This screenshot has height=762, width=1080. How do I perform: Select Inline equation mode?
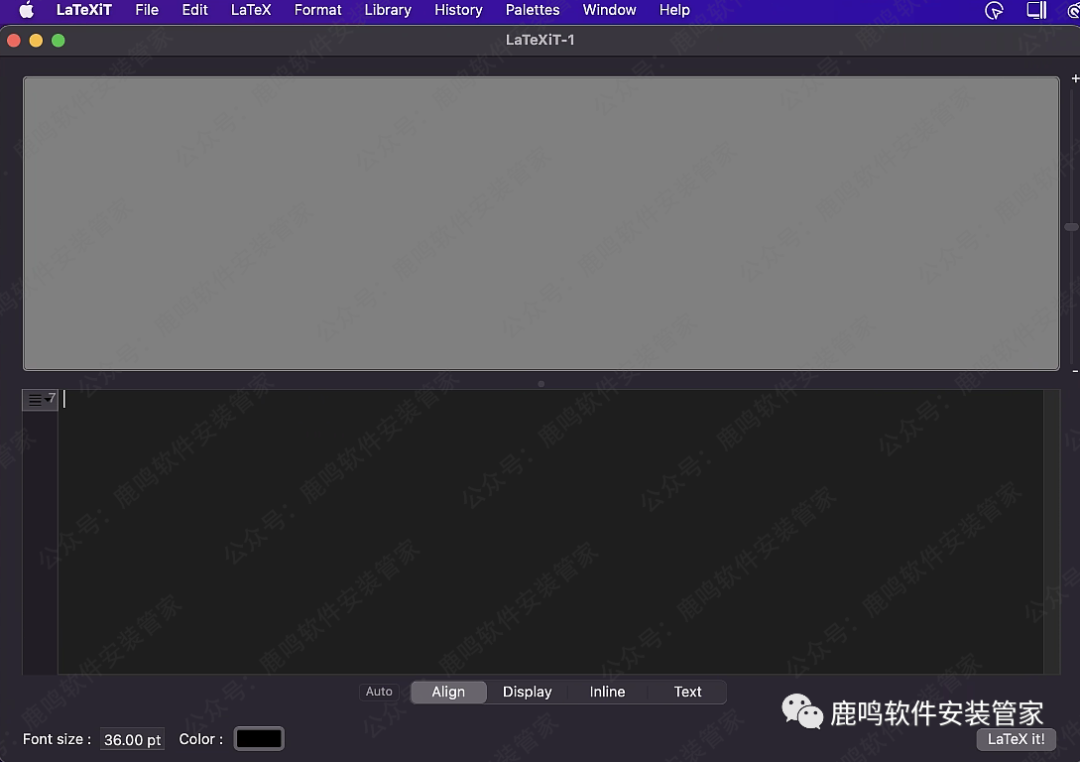608,692
